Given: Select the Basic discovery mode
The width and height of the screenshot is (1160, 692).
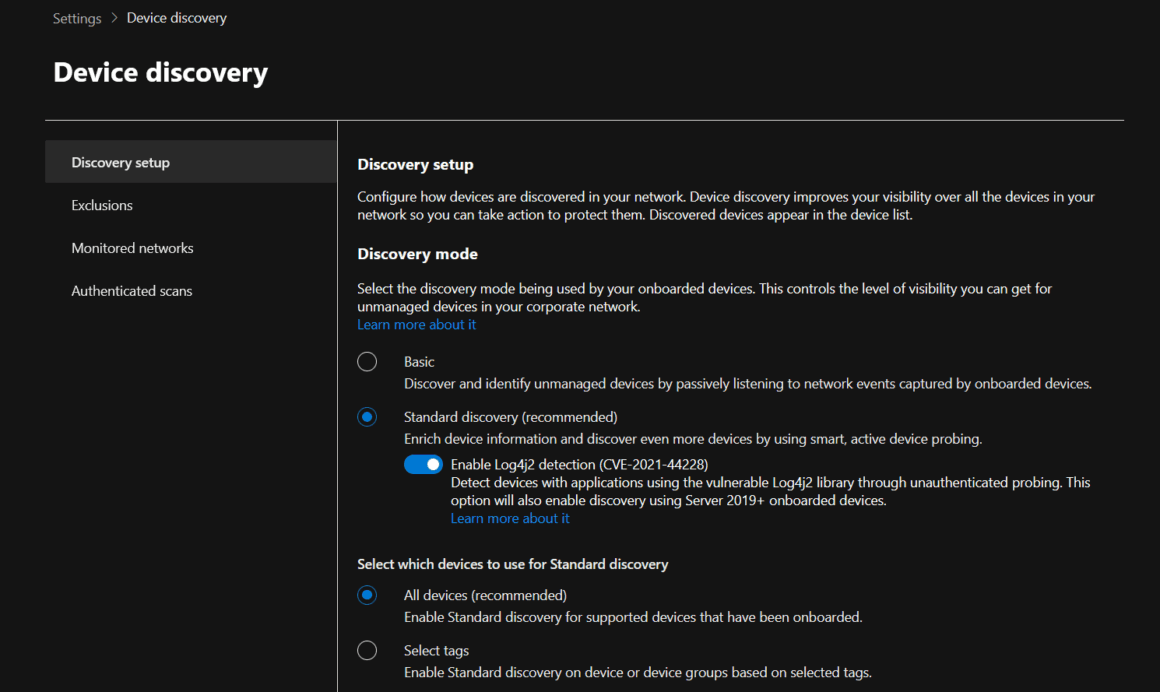Looking at the screenshot, I should pos(367,362).
